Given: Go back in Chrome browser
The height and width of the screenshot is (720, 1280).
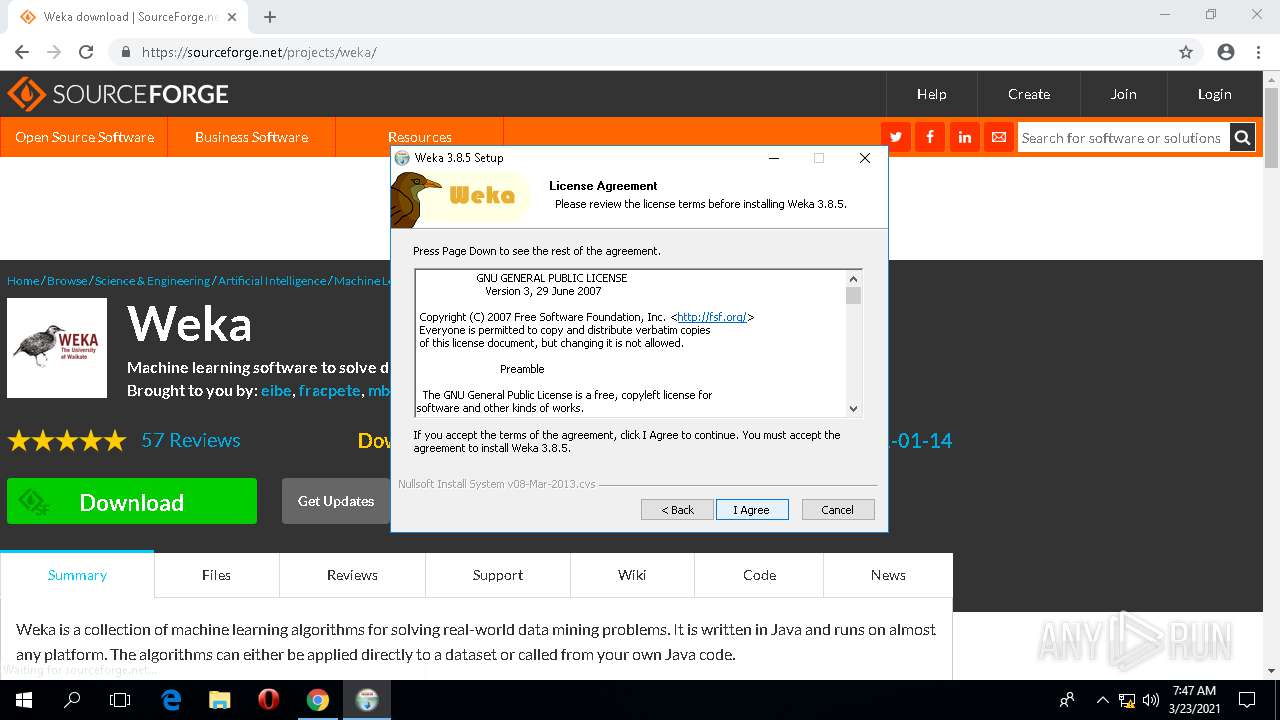Looking at the screenshot, I should (x=22, y=52).
